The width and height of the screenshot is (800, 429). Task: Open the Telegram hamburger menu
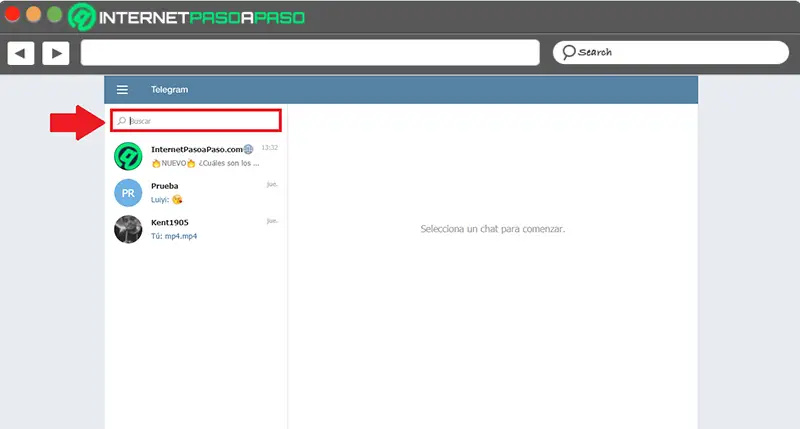click(122, 90)
